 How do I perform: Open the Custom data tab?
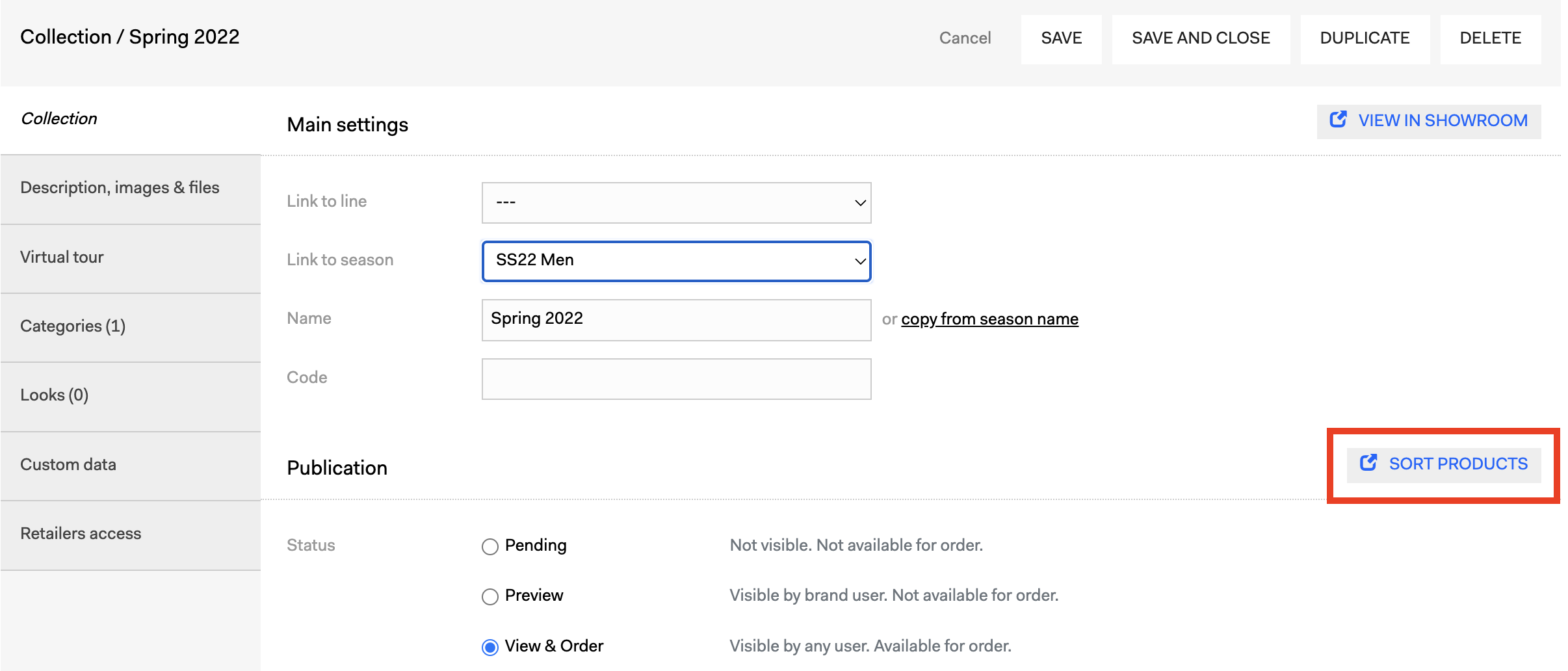(131, 466)
